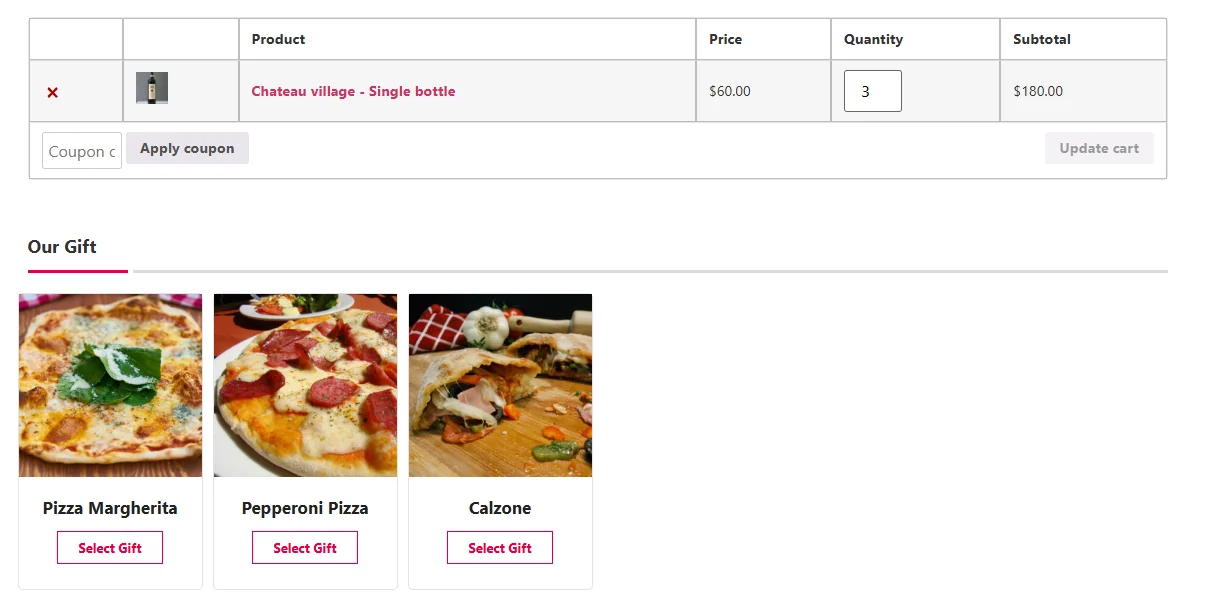The width and height of the screenshot is (1209, 603).
Task: Click the Calzone title
Action: (500, 508)
